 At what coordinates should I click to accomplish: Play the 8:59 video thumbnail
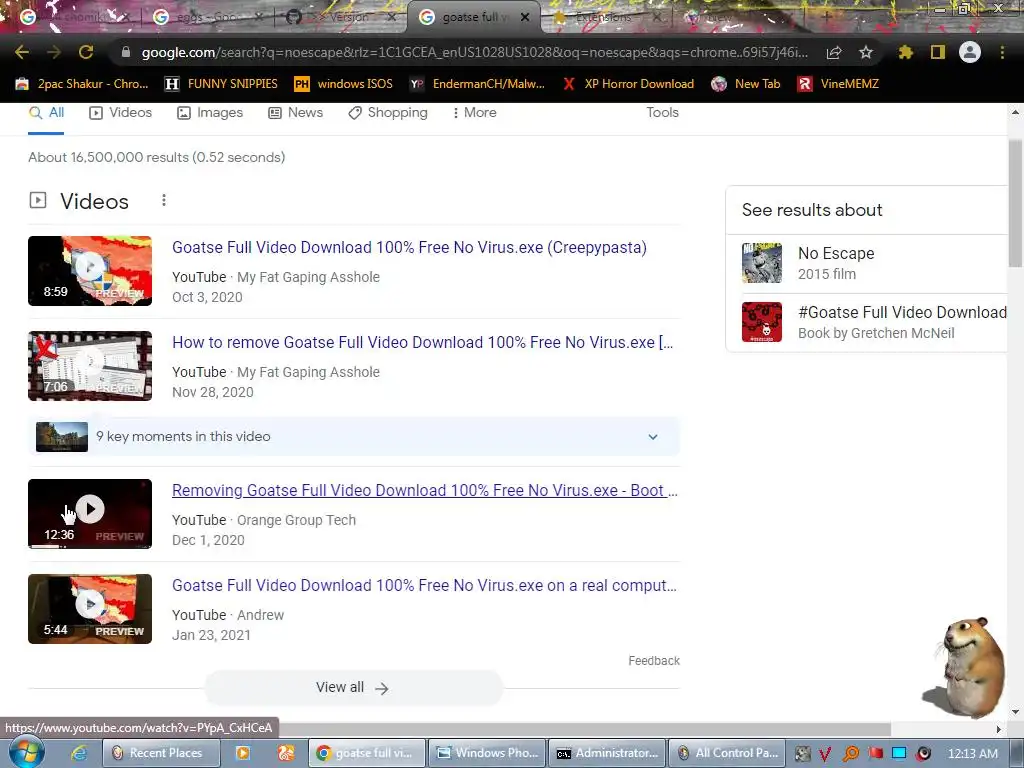point(90,271)
